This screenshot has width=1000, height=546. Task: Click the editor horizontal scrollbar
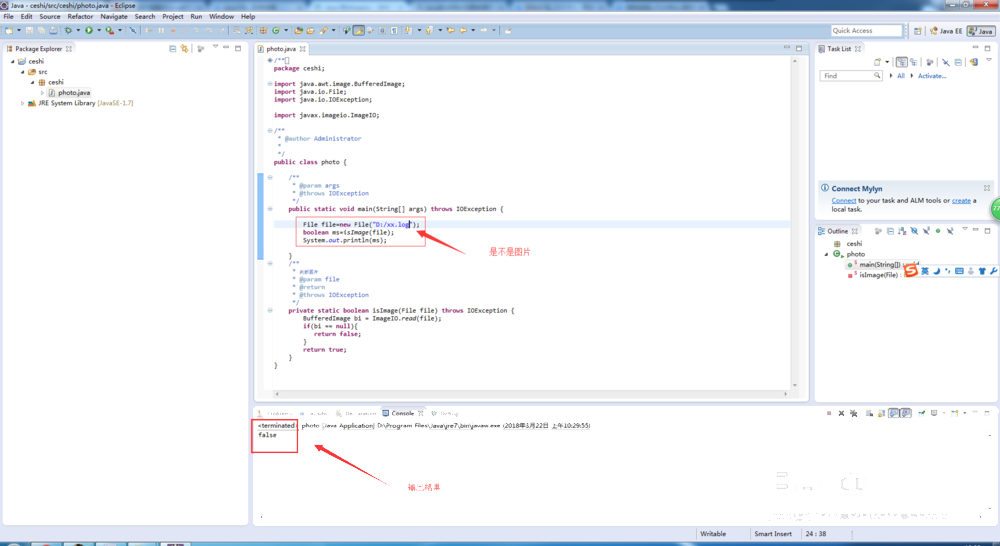[x=531, y=394]
